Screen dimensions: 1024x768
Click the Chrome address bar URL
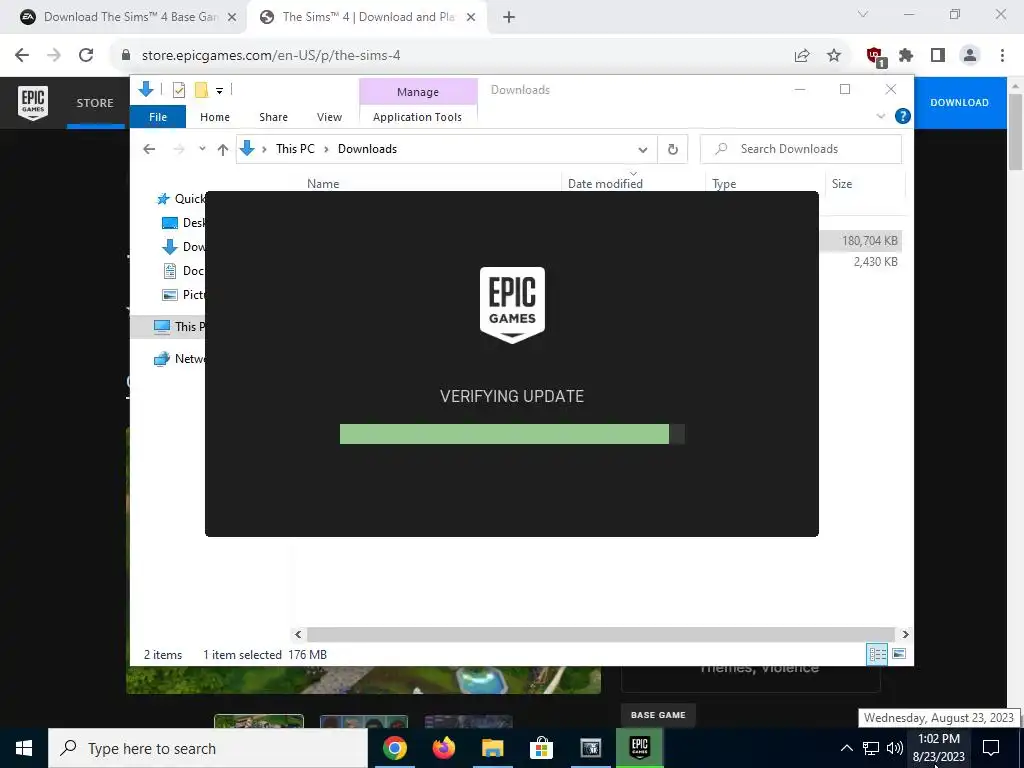pos(270,56)
